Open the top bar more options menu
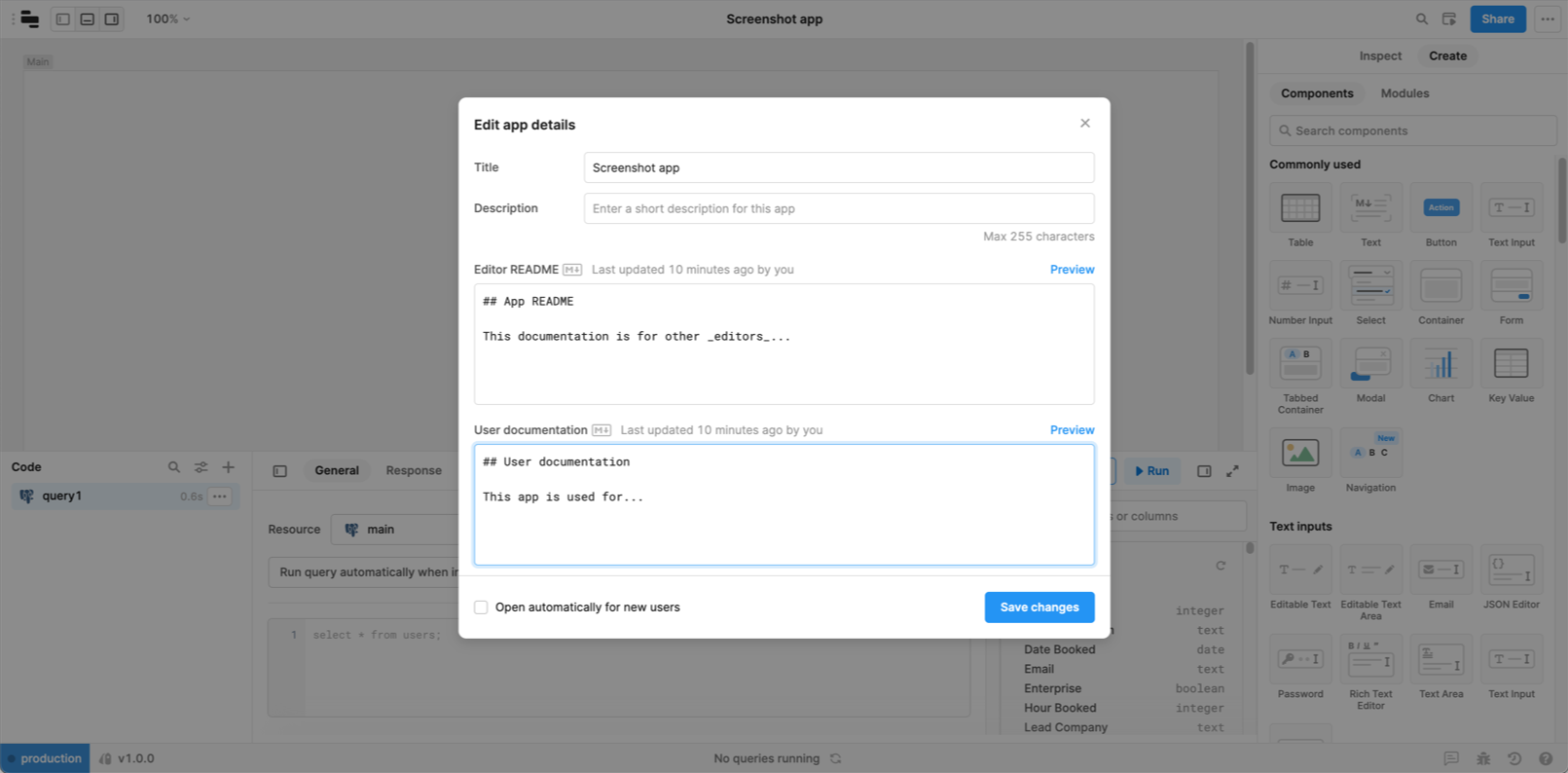The height and width of the screenshot is (773, 1568). point(1548,18)
